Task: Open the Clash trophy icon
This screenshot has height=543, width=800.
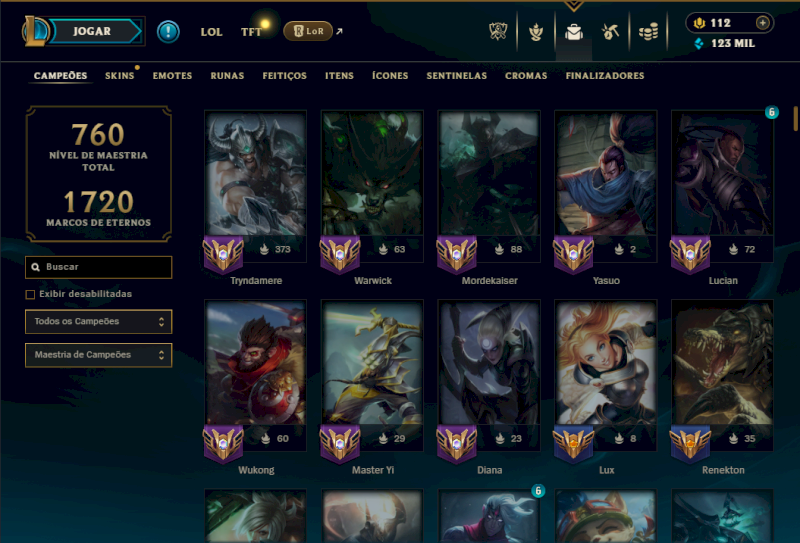Action: (x=498, y=32)
